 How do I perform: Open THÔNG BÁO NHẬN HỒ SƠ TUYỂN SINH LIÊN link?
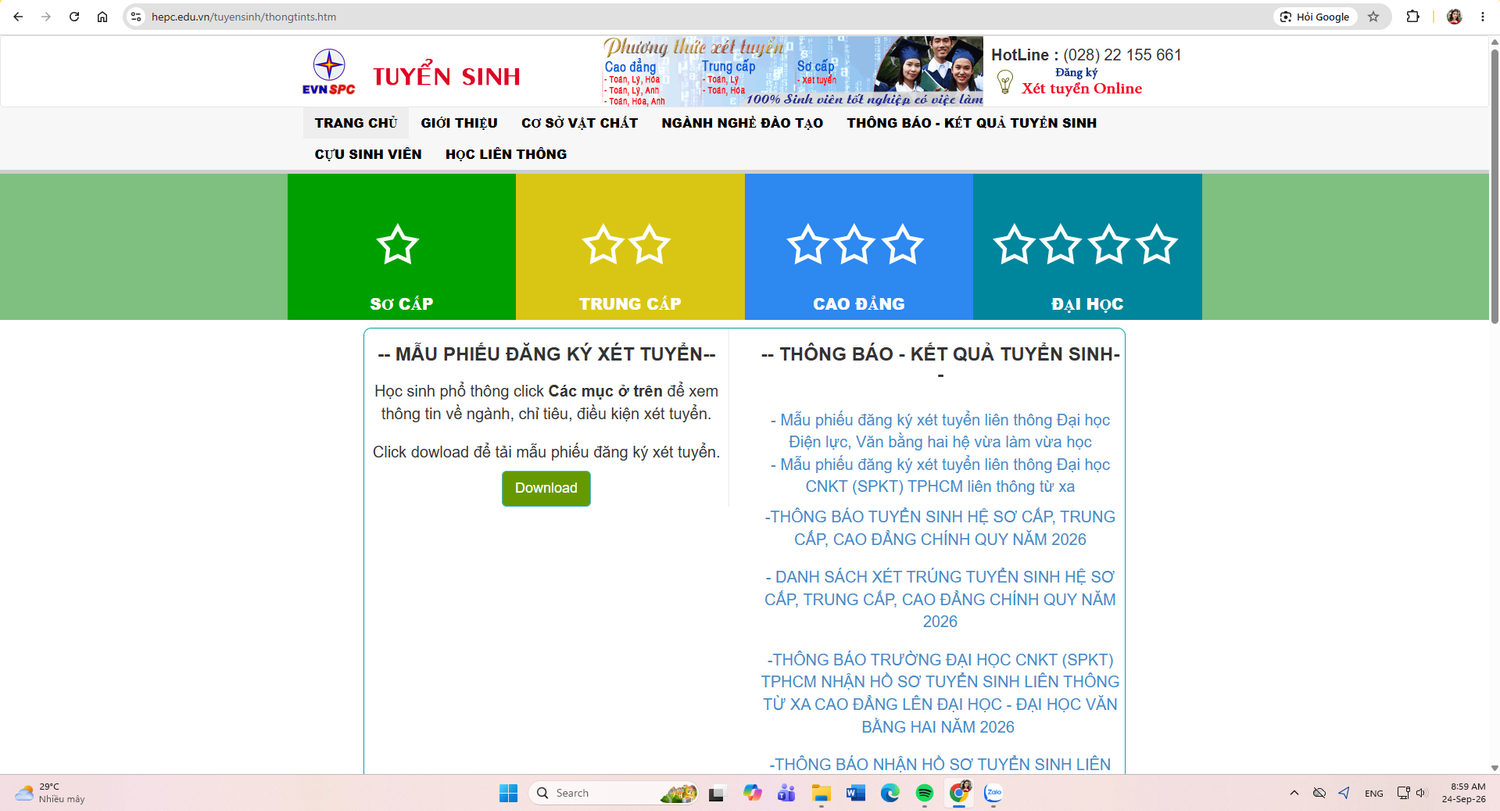click(940, 764)
